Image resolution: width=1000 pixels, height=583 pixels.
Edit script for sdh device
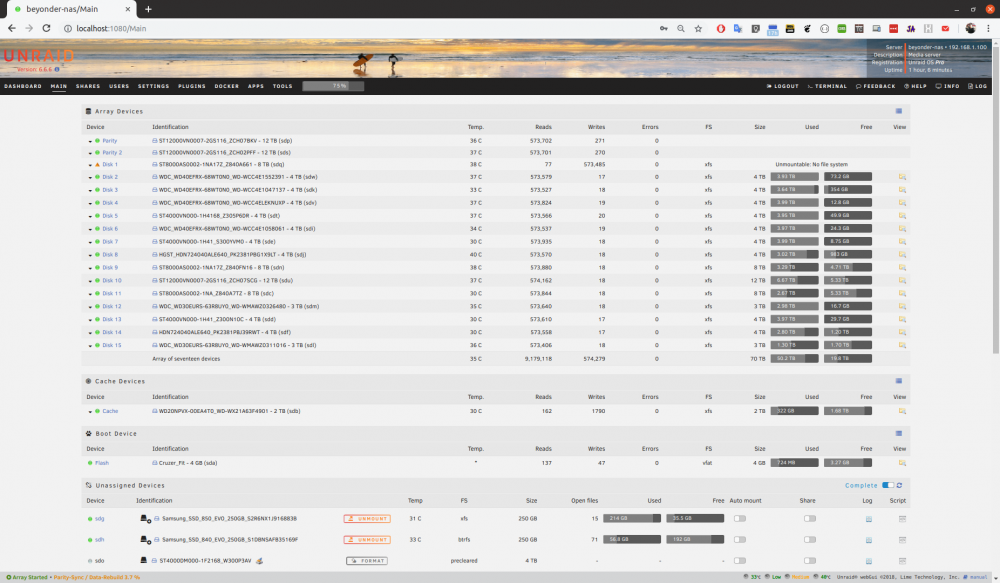click(902, 540)
